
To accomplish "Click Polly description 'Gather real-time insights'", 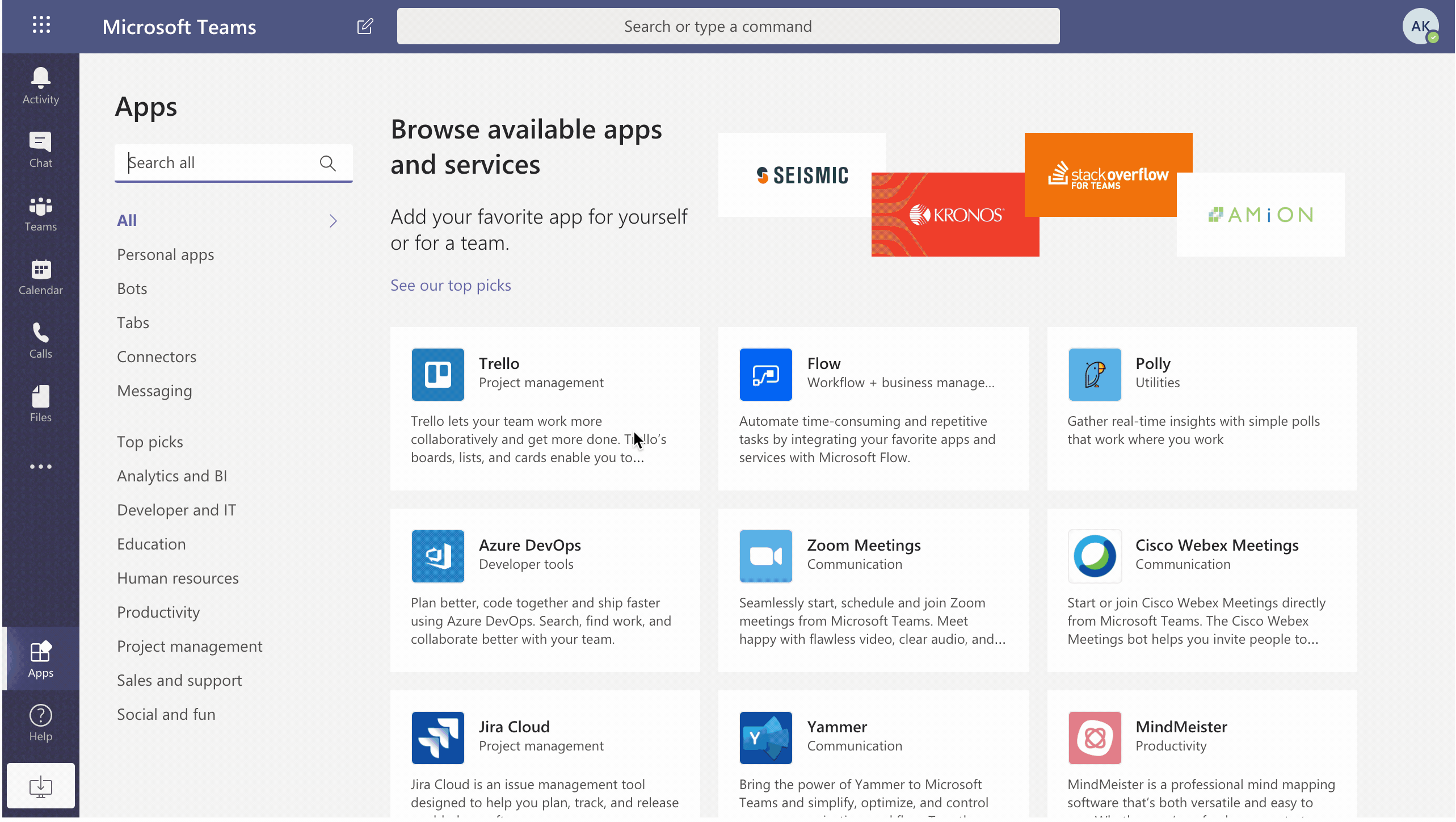I will (1193, 430).
